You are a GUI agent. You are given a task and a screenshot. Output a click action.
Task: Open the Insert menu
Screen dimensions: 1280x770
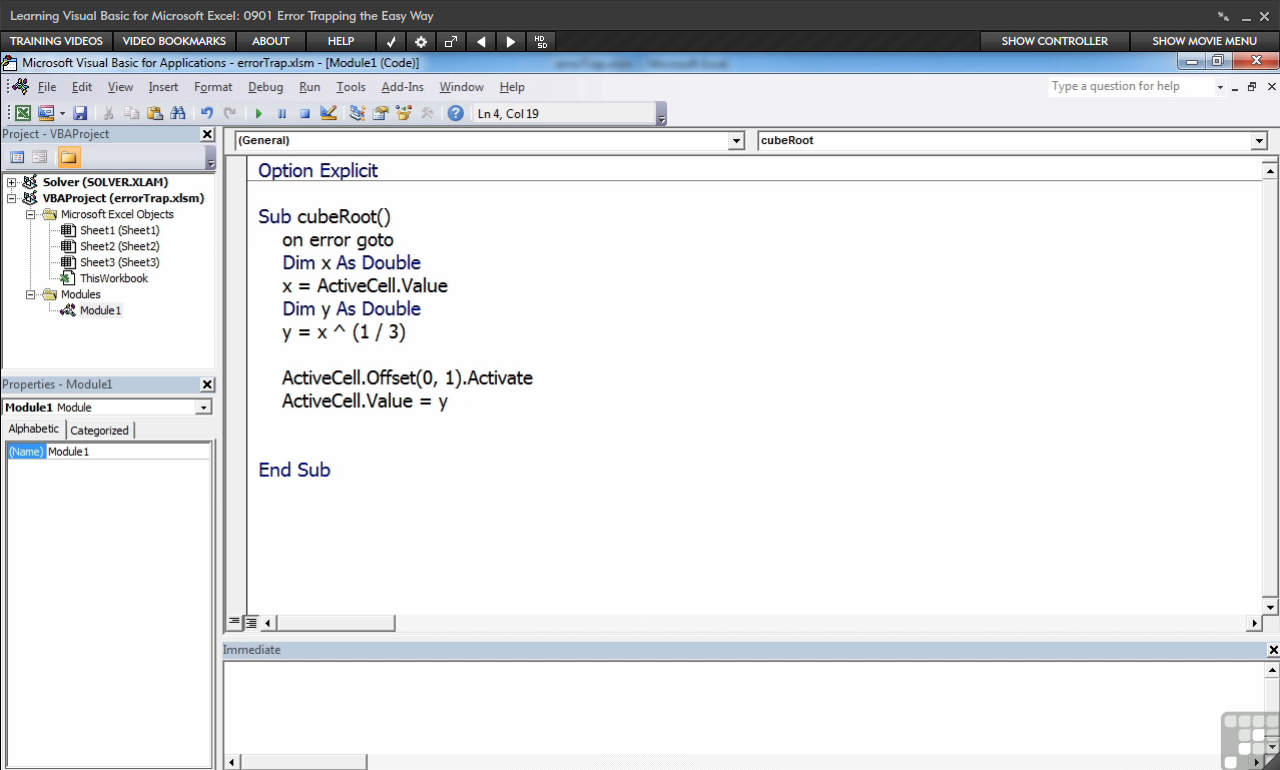(x=163, y=87)
